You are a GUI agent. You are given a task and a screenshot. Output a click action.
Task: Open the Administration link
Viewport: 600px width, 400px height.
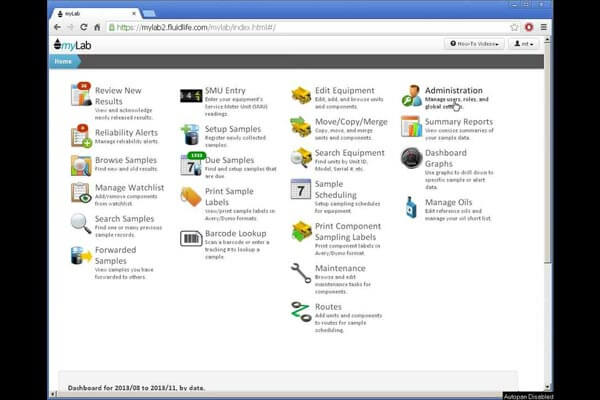[x=453, y=90]
